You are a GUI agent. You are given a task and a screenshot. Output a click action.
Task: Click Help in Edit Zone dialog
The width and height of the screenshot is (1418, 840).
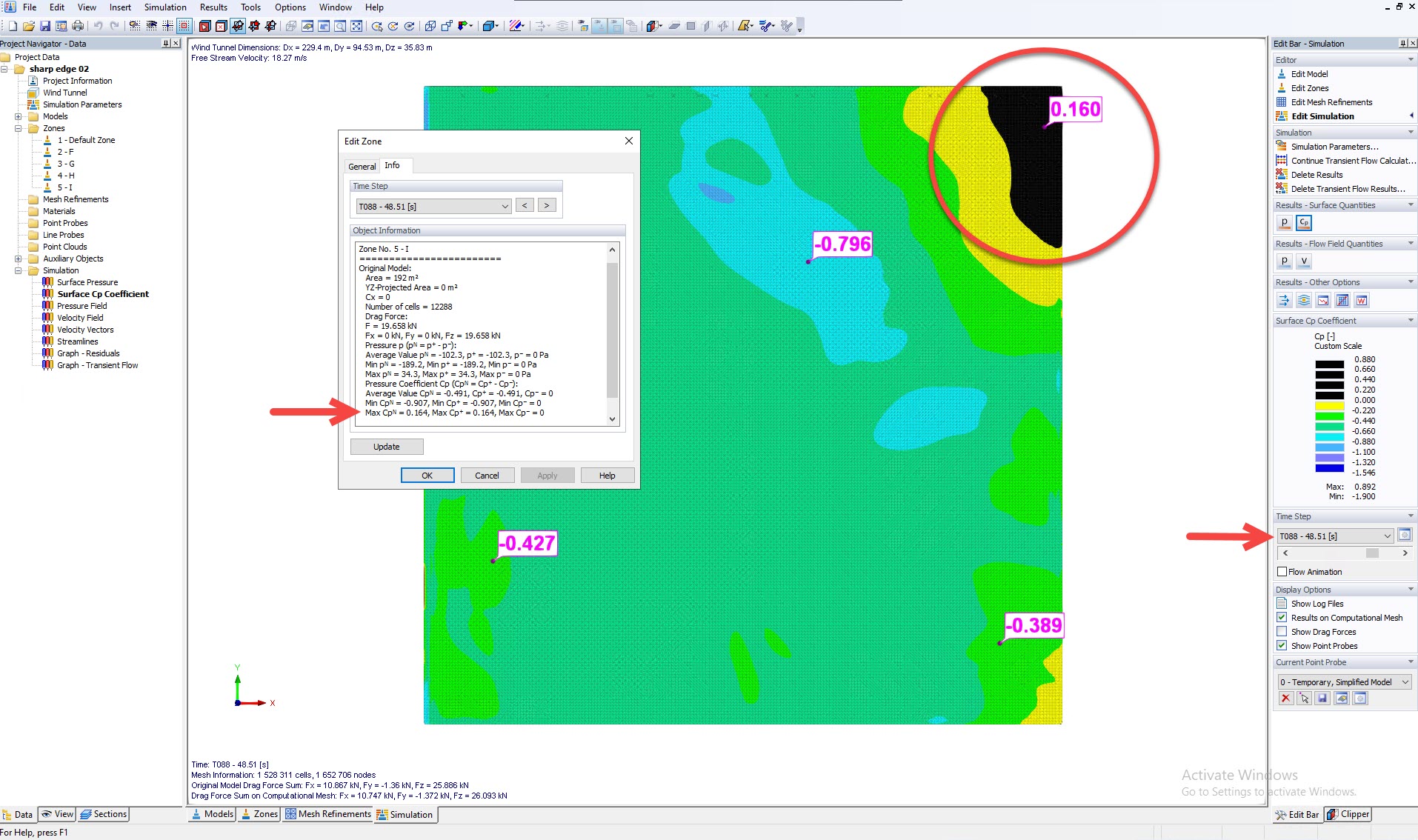[x=608, y=476]
